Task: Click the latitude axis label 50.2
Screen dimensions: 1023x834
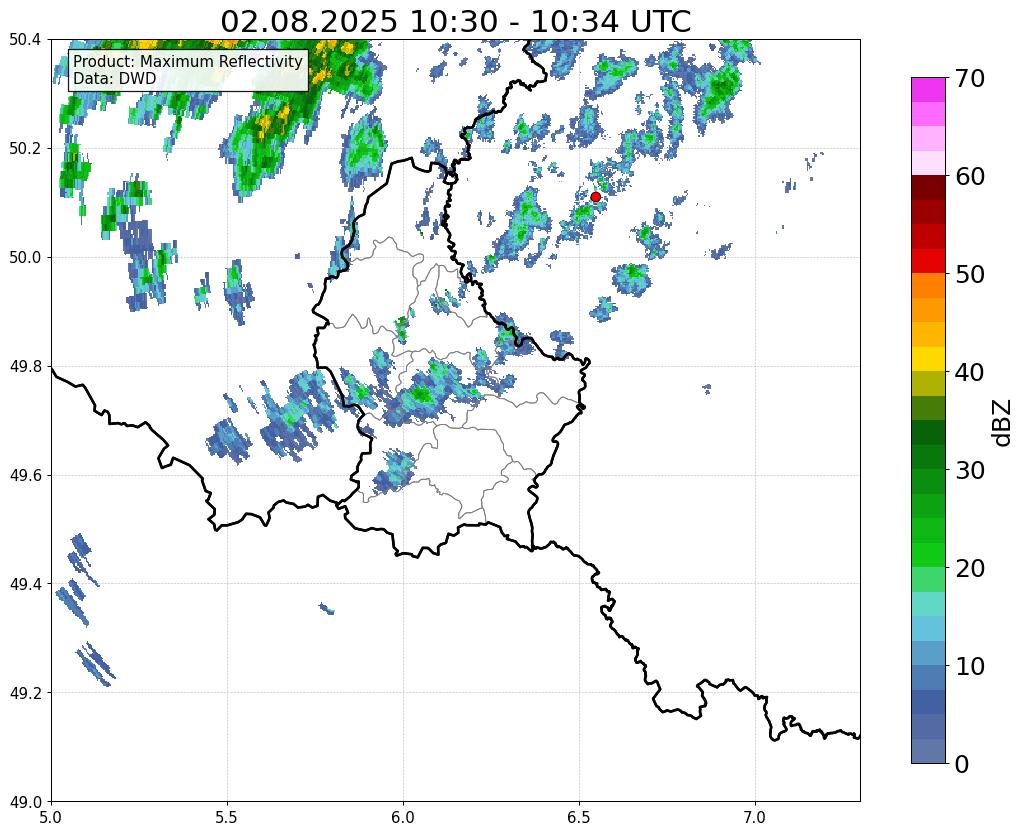Action: coord(25,148)
